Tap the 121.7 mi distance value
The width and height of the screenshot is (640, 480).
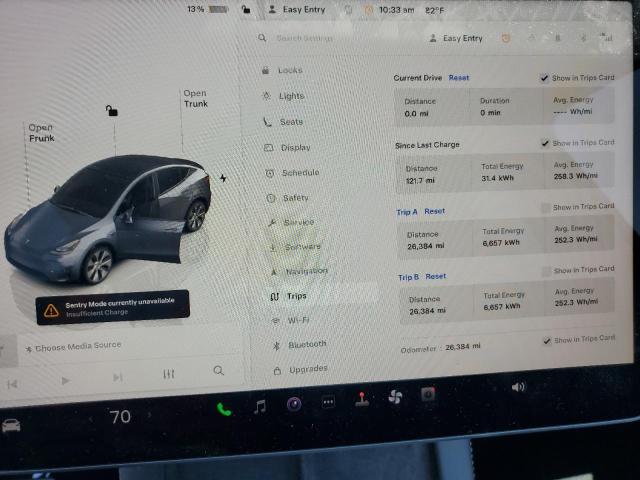(x=420, y=180)
